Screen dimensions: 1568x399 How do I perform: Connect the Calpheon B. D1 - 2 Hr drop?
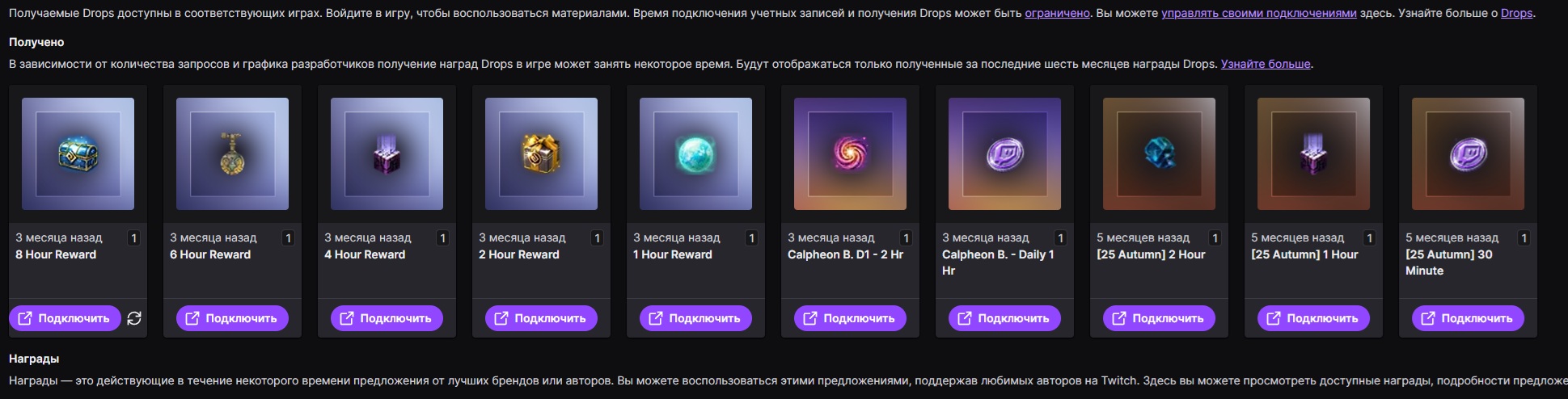point(850,318)
